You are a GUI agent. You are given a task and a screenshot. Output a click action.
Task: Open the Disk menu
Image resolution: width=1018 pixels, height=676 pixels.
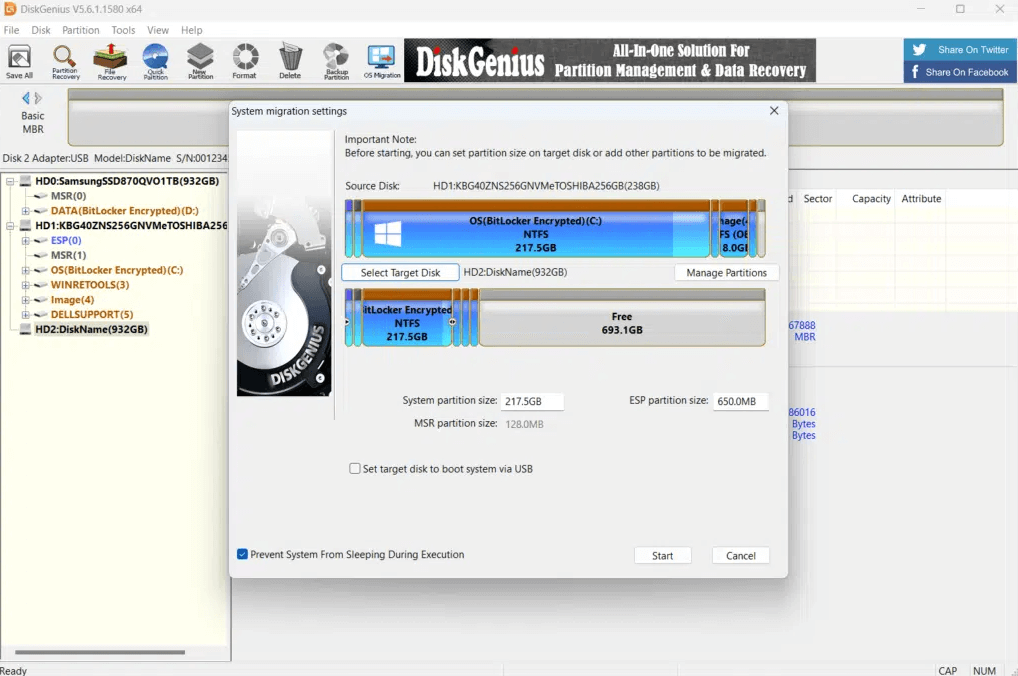41,30
